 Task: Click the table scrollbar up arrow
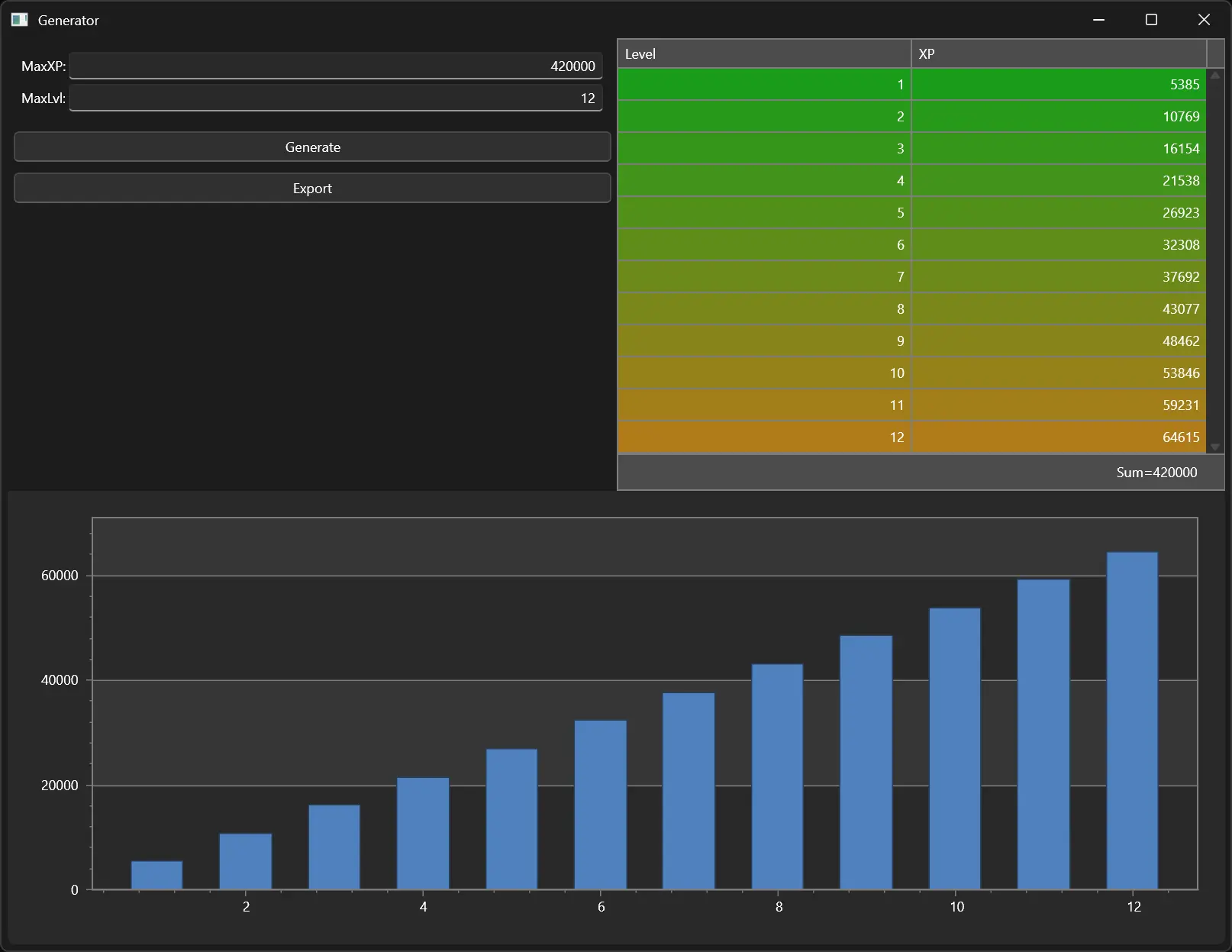coord(1215,75)
